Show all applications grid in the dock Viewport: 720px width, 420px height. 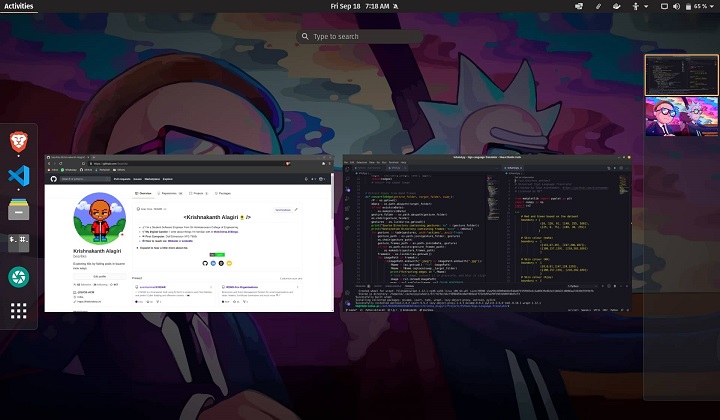[x=19, y=311]
